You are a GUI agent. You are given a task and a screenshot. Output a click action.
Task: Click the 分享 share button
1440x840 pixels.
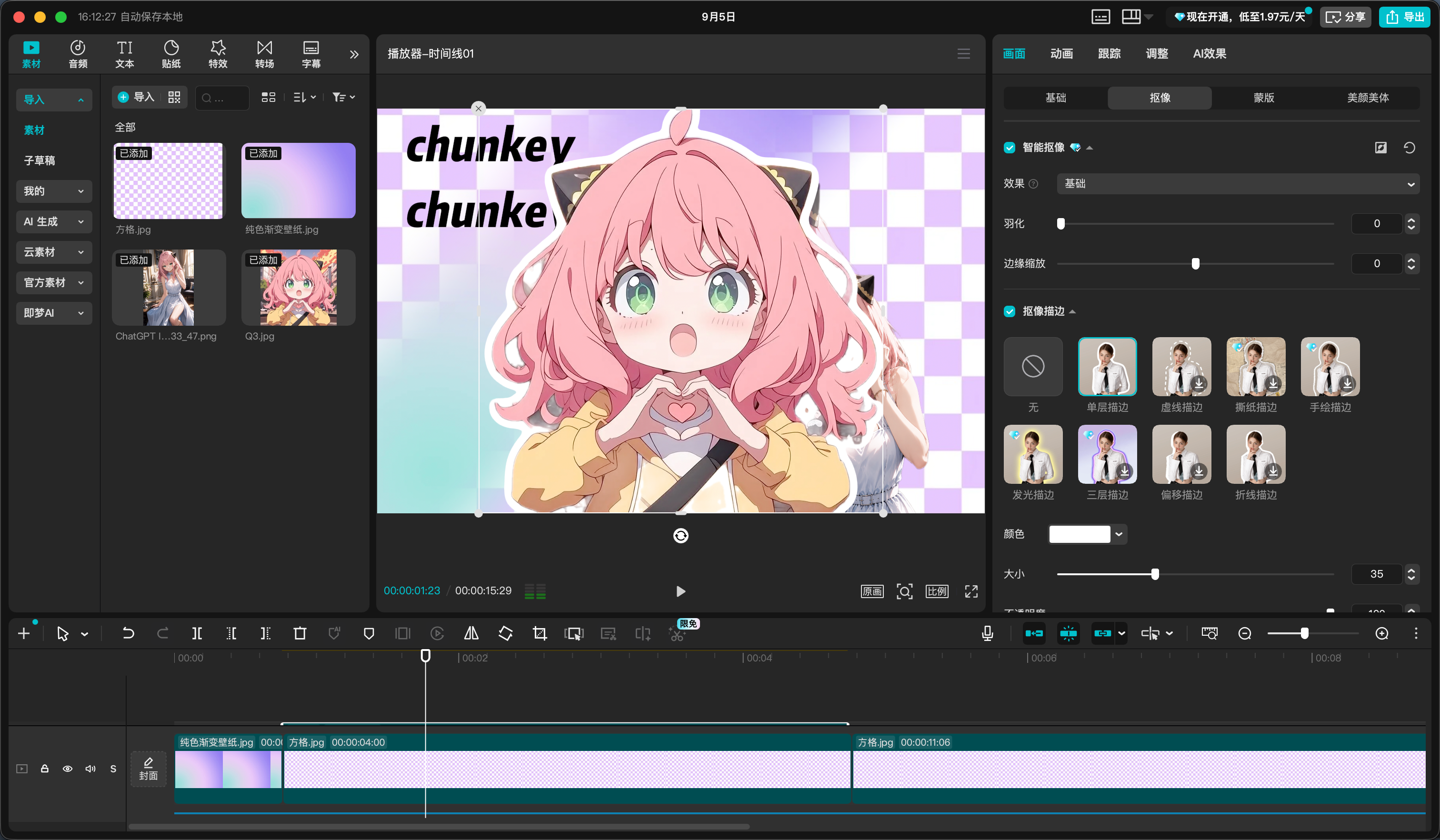[x=1345, y=17]
